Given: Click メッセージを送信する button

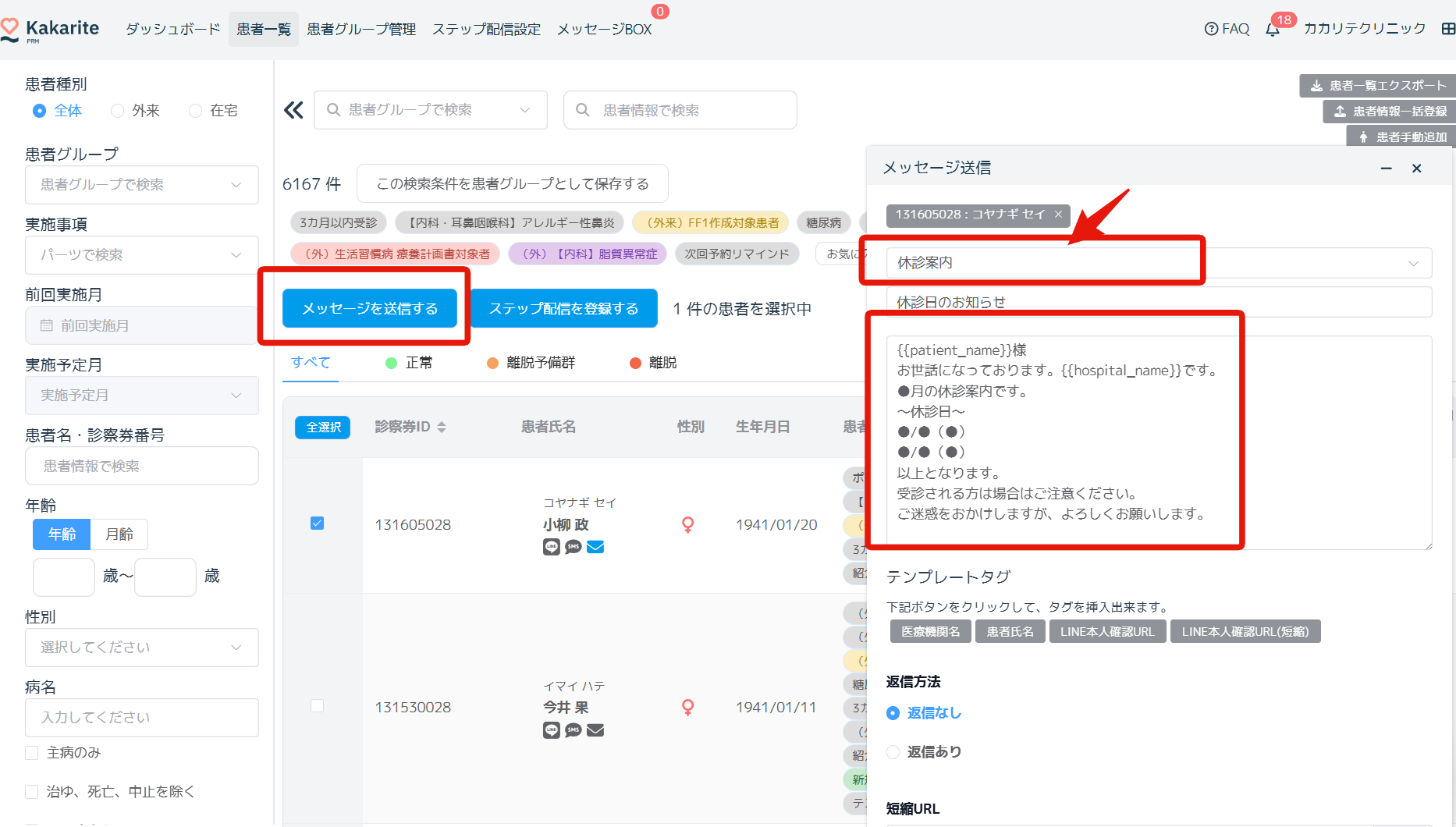Looking at the screenshot, I should [x=370, y=309].
